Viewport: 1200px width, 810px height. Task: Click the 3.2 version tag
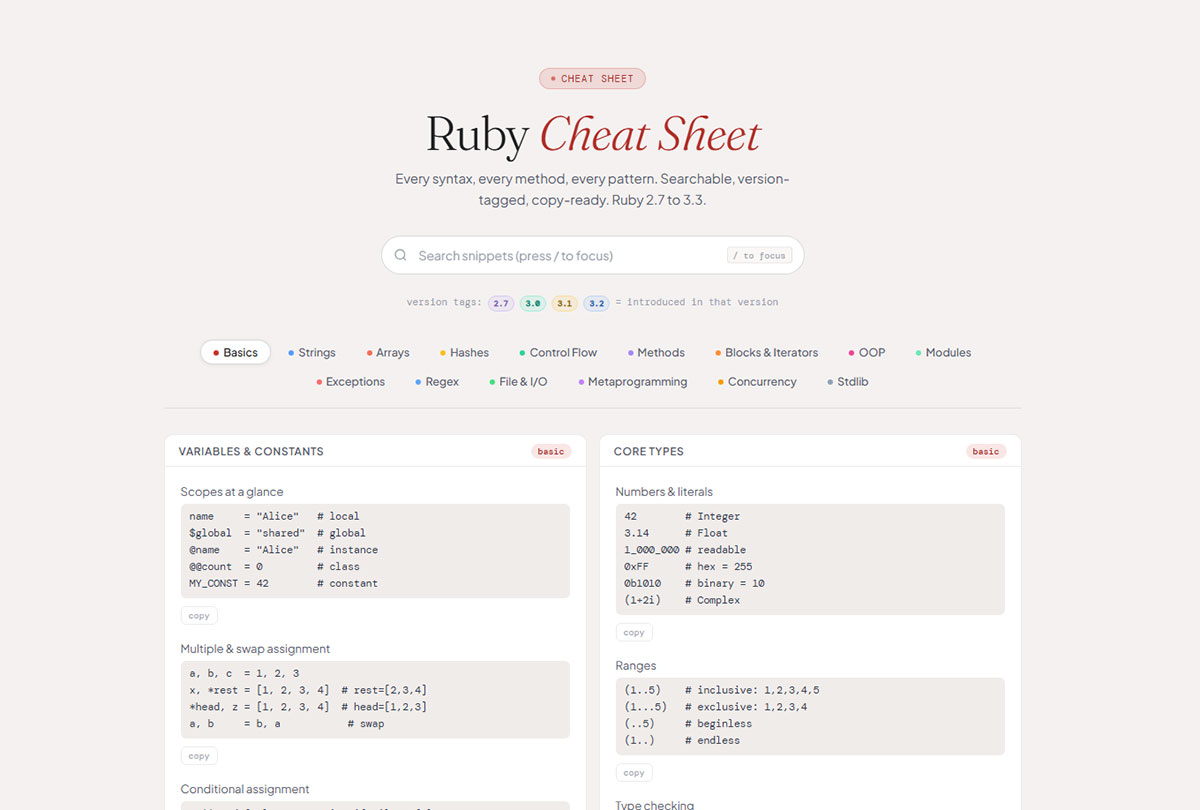pos(597,302)
